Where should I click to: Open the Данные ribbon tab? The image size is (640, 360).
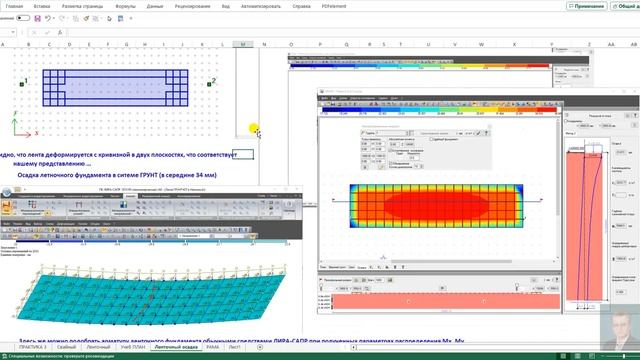pyautogui.click(x=155, y=6)
